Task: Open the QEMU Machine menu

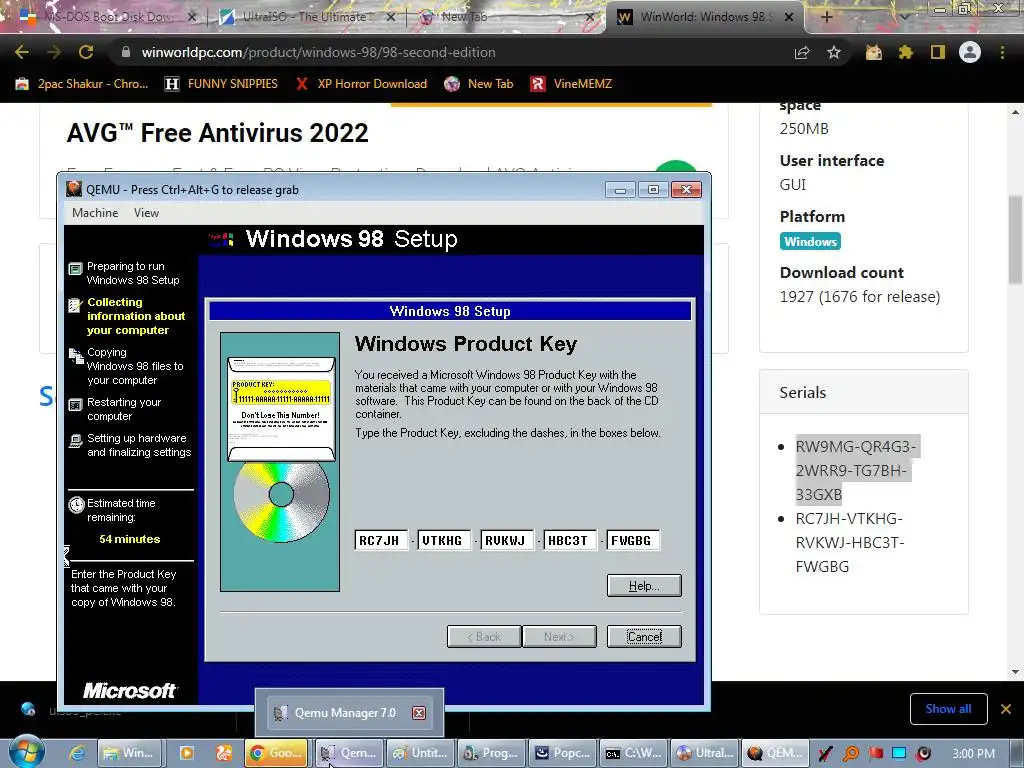Action: pos(95,213)
